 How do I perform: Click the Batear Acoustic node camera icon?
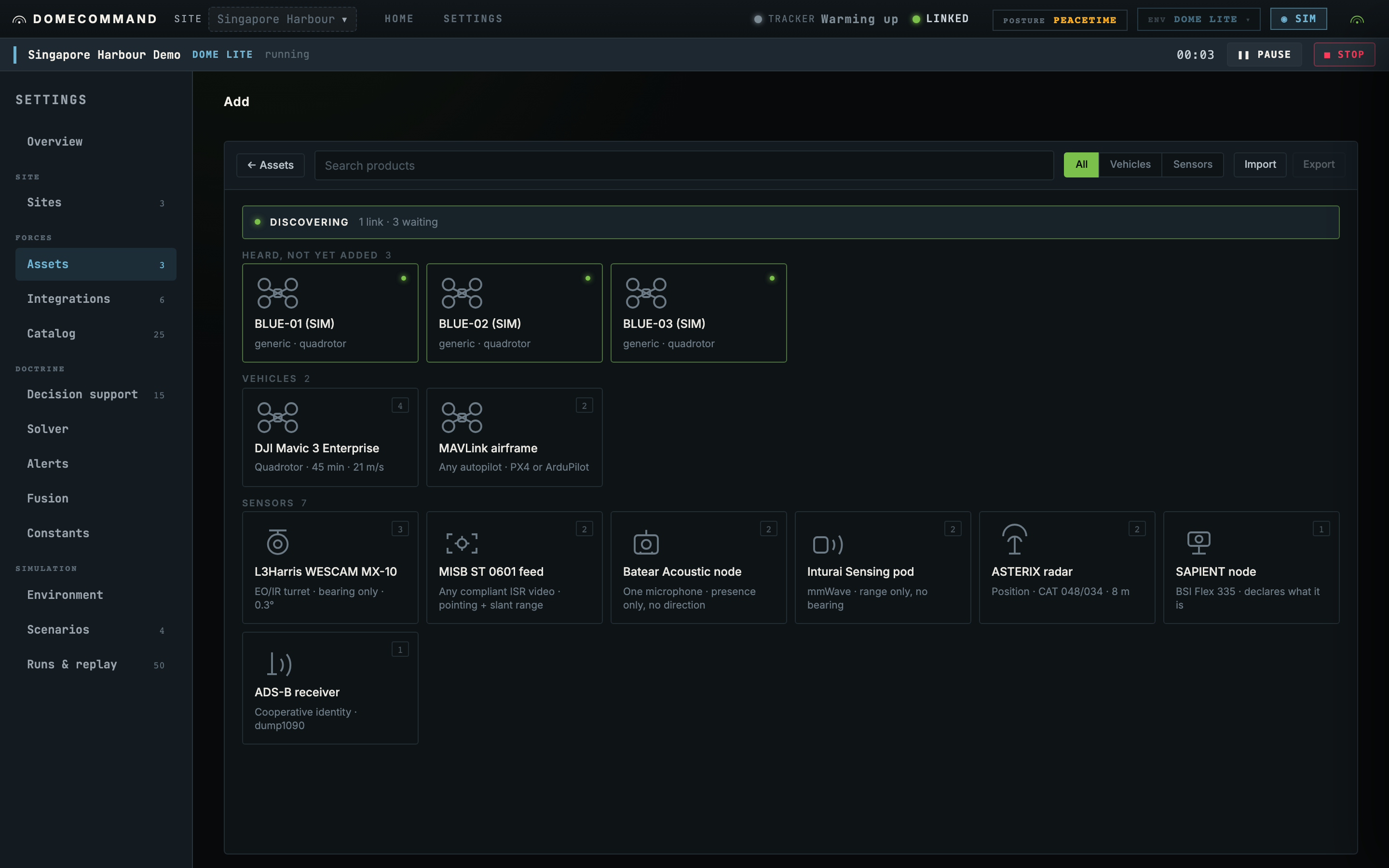pos(646,542)
